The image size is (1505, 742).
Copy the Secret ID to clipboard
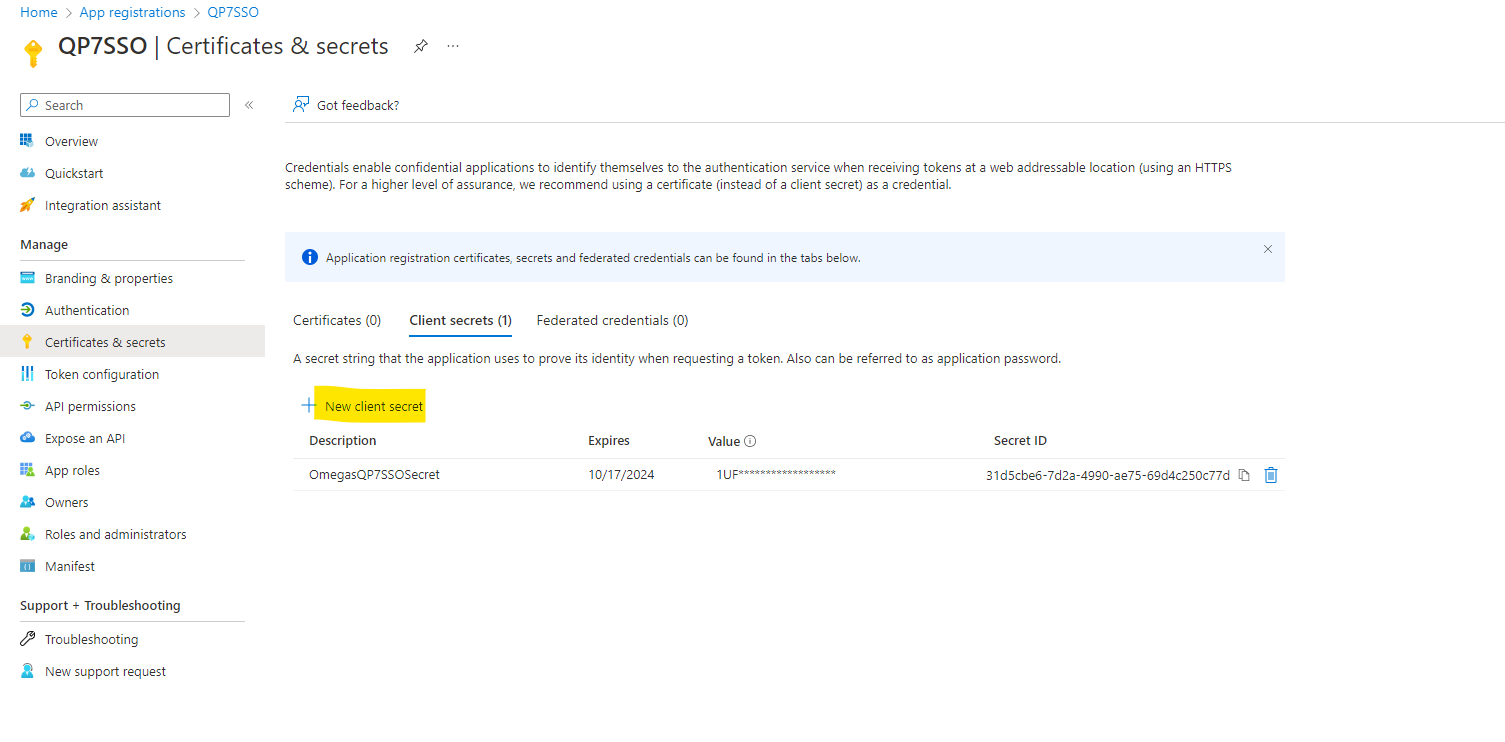click(1244, 475)
